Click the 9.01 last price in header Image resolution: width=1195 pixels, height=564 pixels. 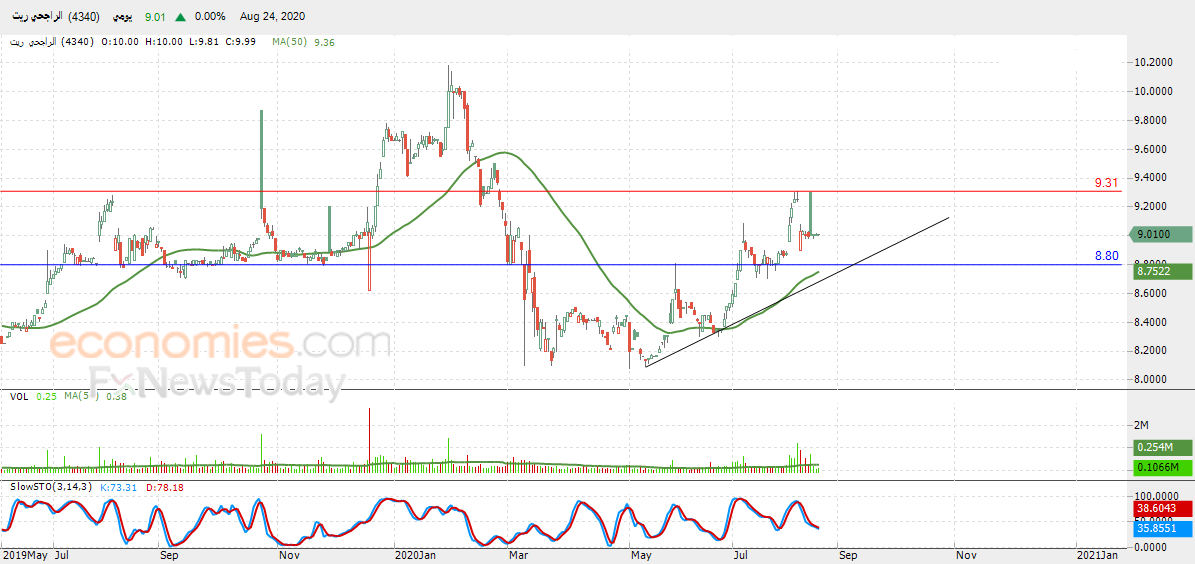157,16
